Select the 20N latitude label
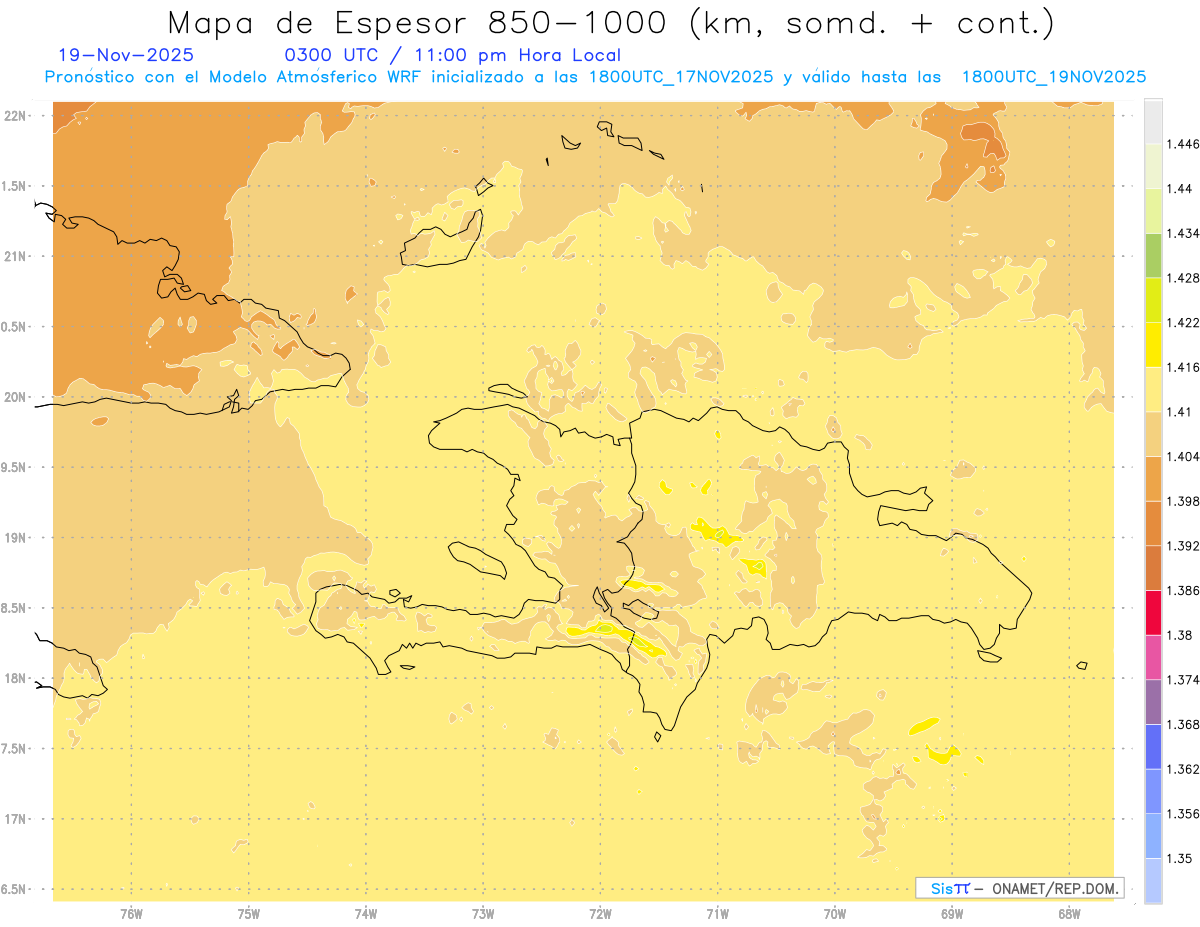Screen dimensions: 1200x927 click(x=16, y=397)
